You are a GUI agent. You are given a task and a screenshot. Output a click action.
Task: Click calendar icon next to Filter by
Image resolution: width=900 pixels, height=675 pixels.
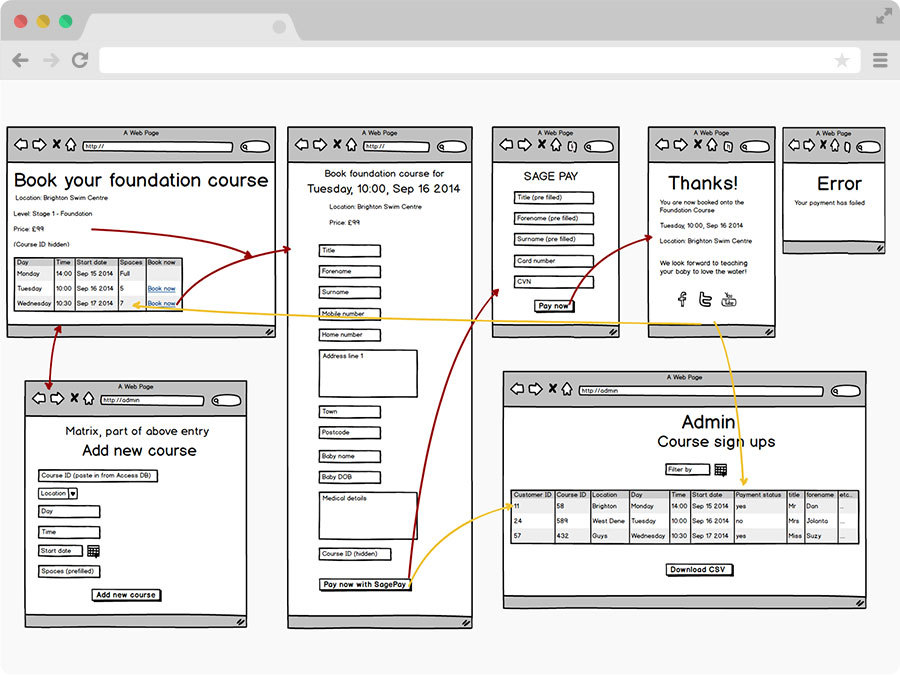click(x=720, y=470)
